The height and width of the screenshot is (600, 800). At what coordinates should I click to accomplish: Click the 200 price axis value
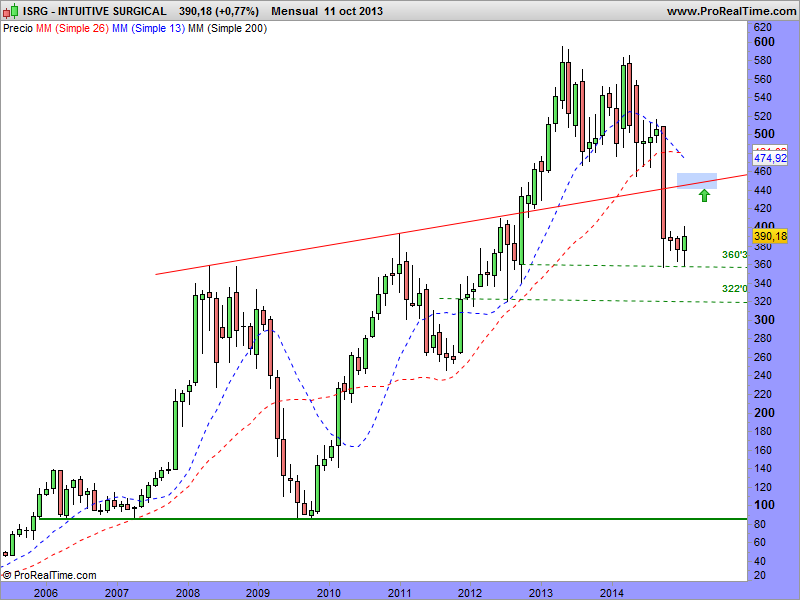pos(764,413)
